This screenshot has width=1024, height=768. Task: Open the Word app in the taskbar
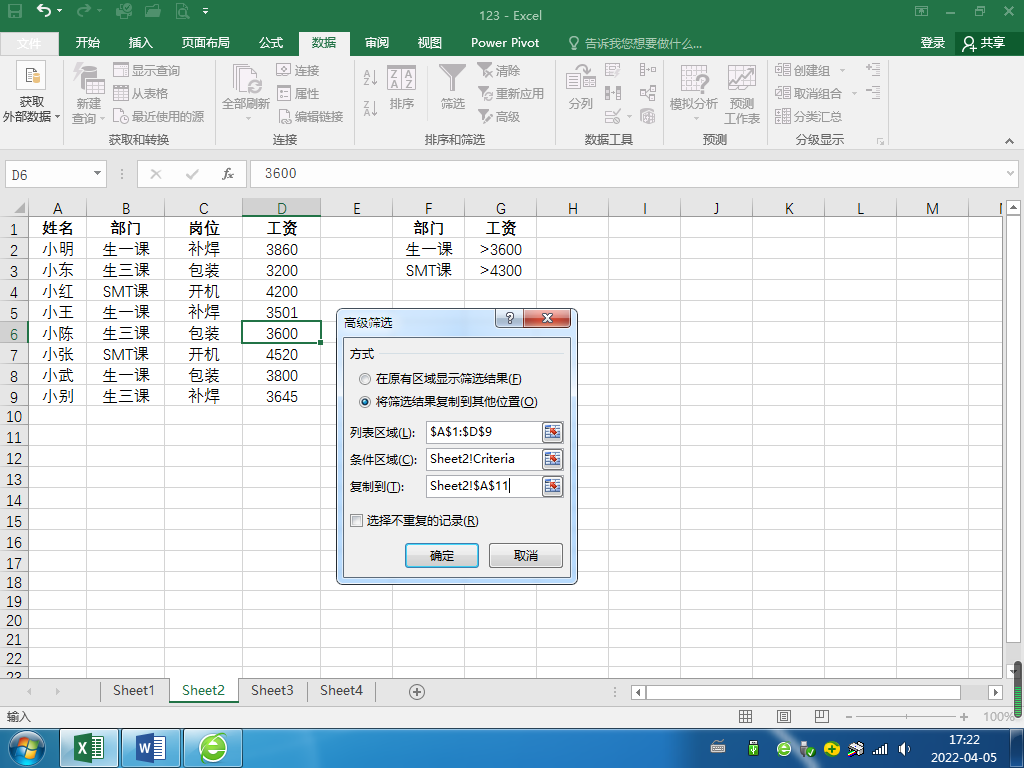(151, 748)
